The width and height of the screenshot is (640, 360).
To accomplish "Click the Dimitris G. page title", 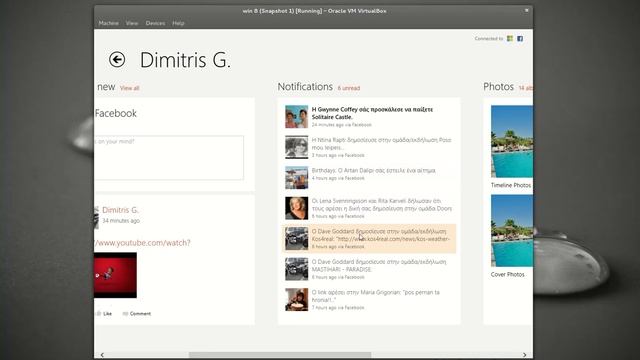I will click(185, 60).
